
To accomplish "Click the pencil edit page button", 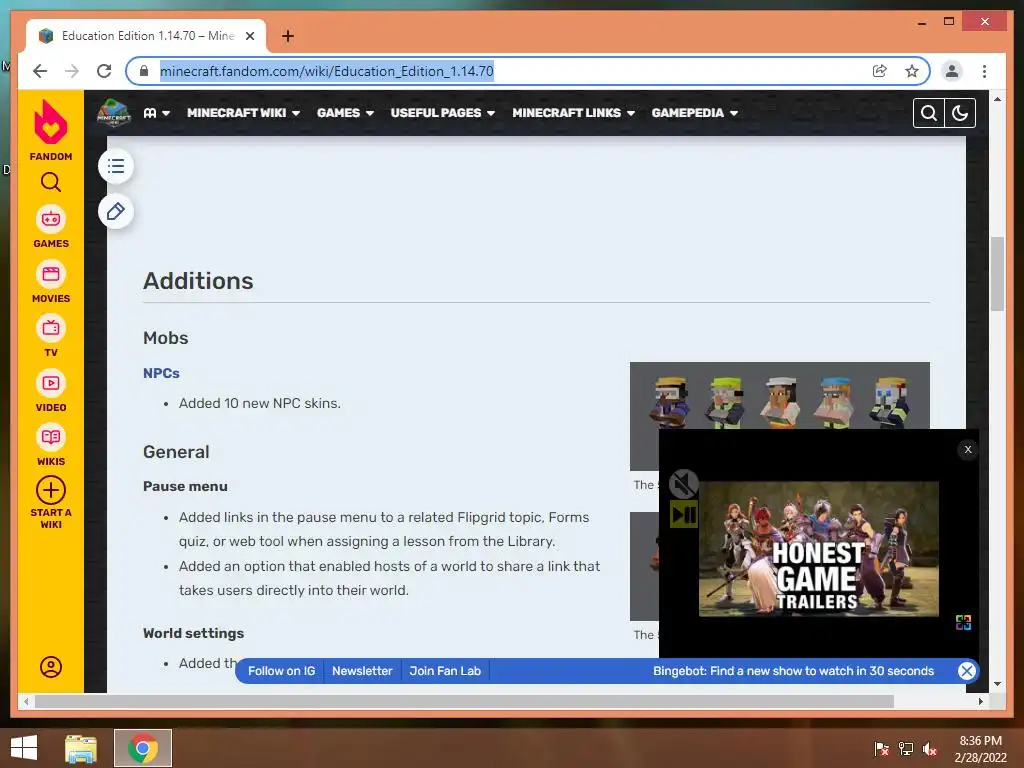I will click(116, 212).
